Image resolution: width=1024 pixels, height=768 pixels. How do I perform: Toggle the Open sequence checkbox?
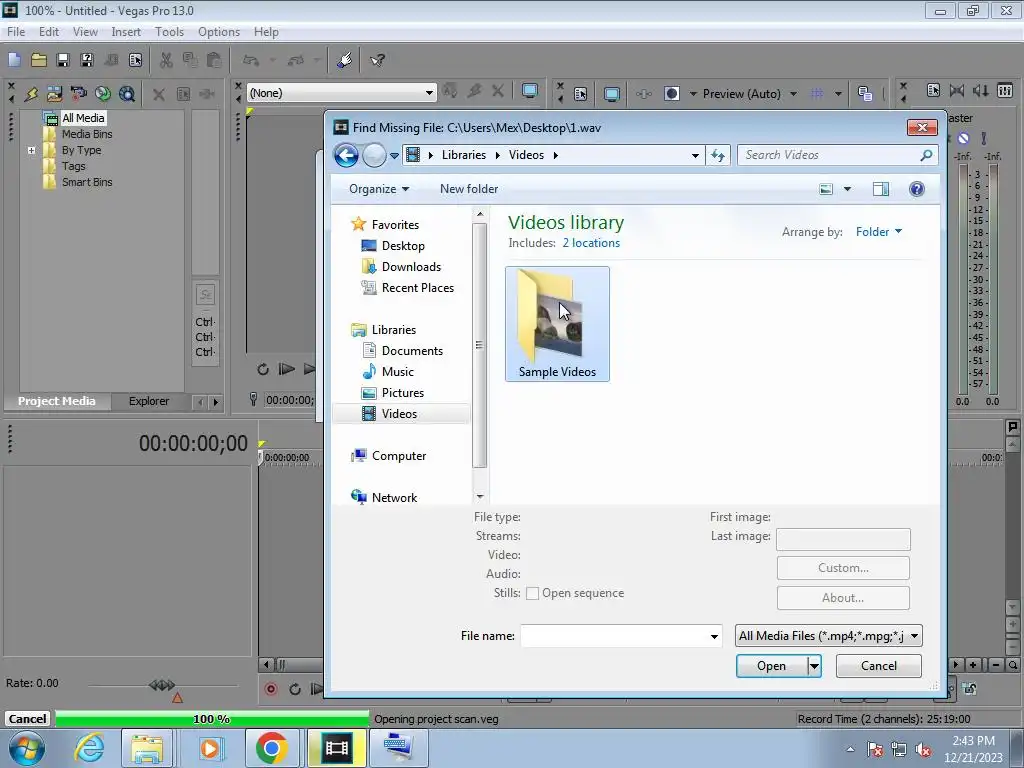[532, 593]
